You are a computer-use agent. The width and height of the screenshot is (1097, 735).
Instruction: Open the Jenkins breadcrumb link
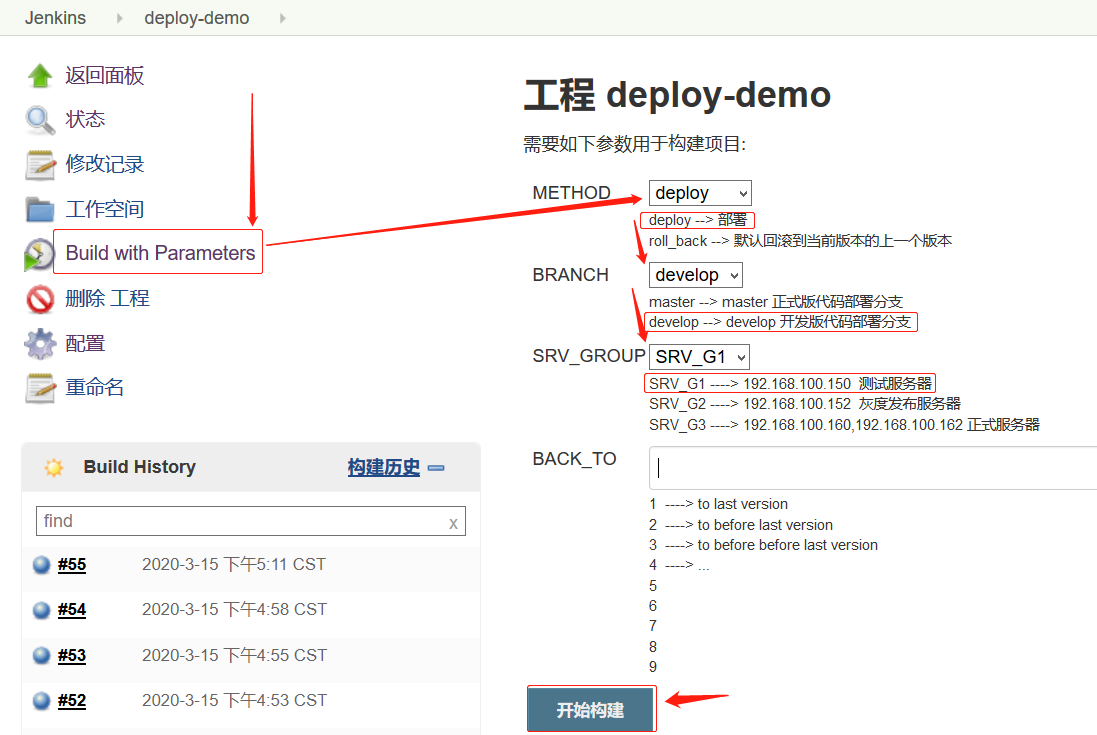pyautogui.click(x=55, y=18)
